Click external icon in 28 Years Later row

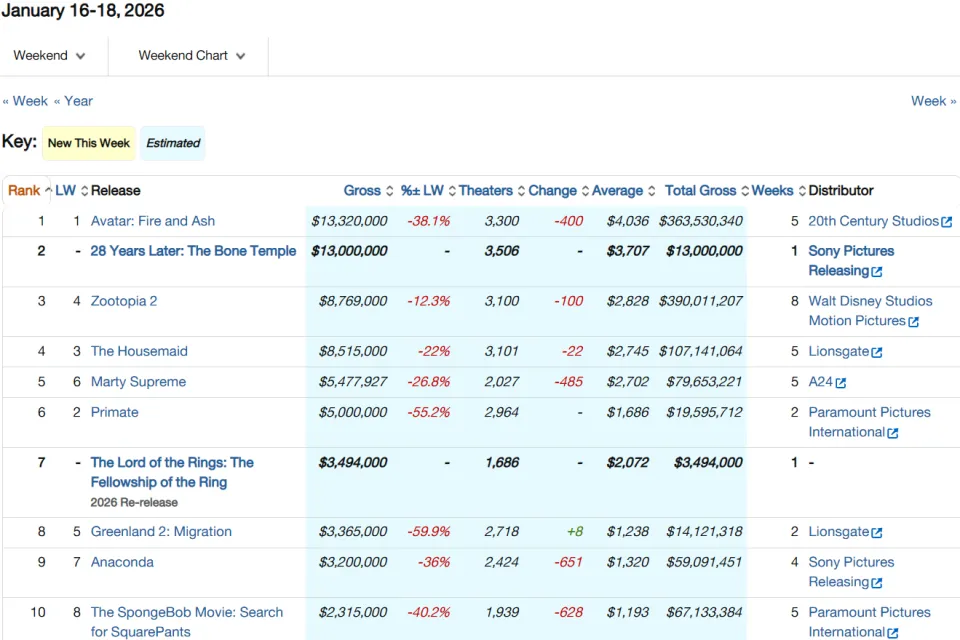[877, 271]
